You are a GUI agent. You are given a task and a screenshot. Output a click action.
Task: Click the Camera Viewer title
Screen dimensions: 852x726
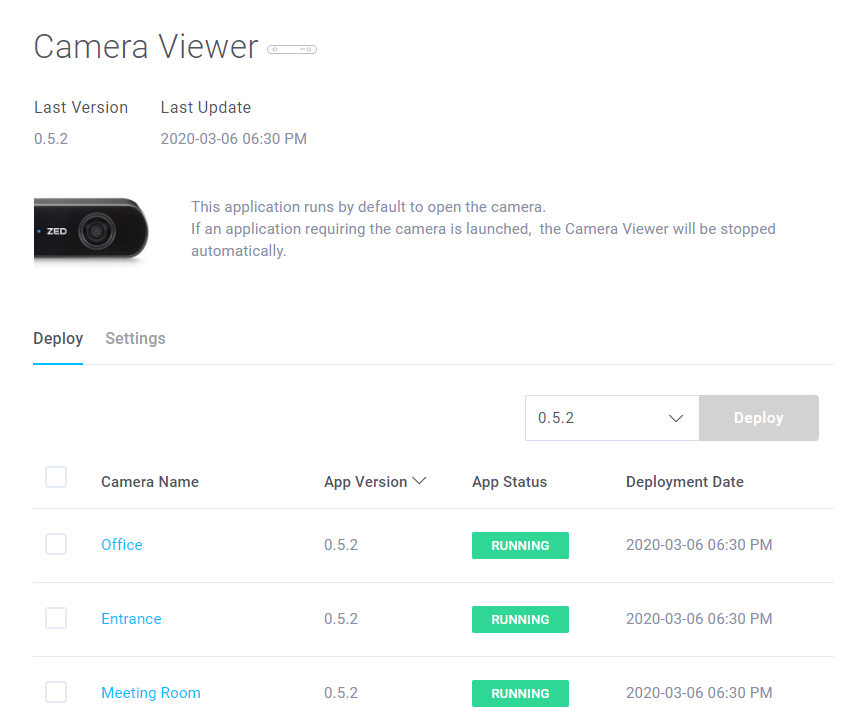click(146, 46)
